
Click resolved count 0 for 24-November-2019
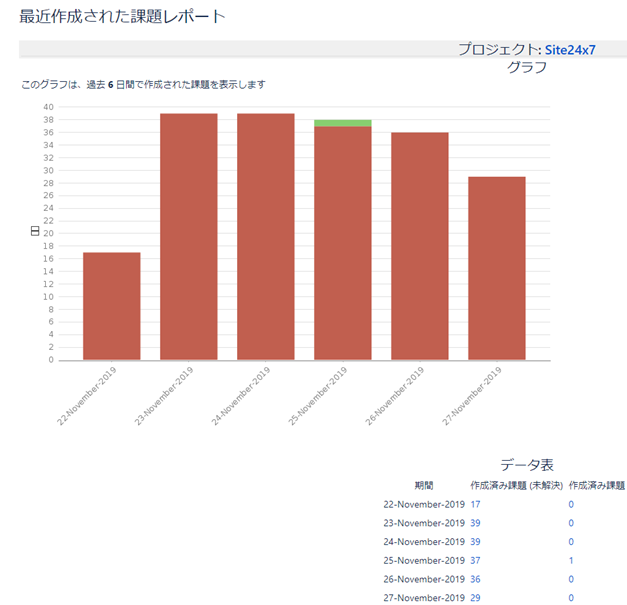click(x=571, y=542)
